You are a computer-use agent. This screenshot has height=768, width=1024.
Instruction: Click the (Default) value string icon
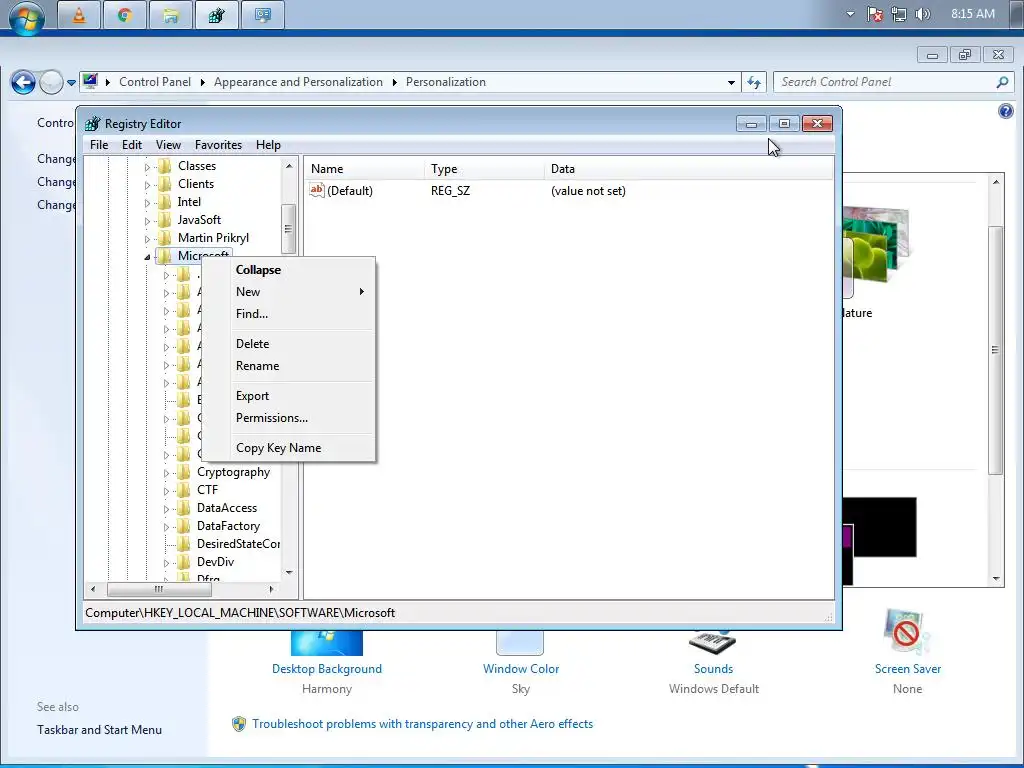(x=317, y=190)
